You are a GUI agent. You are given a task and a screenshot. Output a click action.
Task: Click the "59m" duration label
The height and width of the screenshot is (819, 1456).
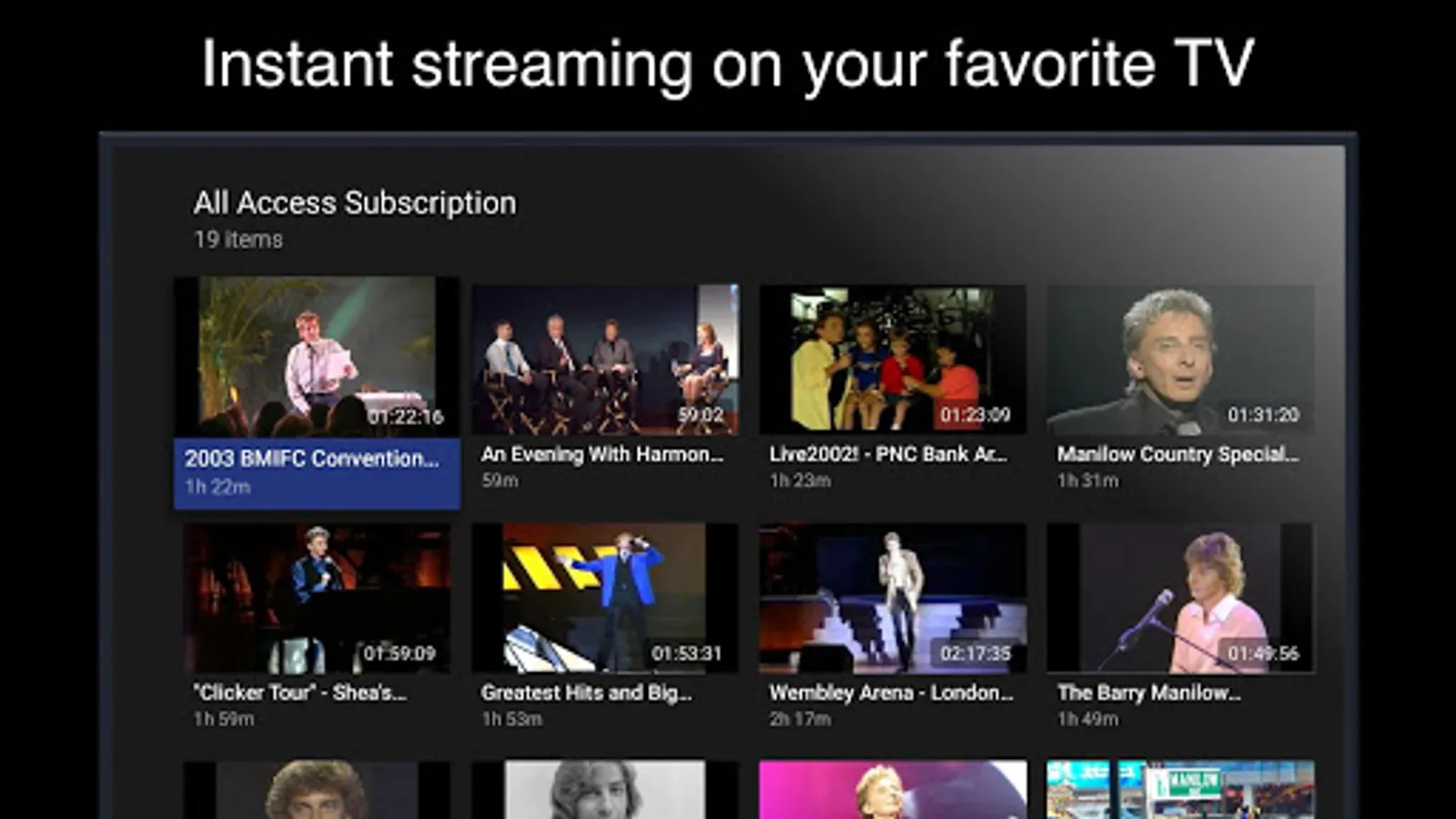[x=500, y=480]
